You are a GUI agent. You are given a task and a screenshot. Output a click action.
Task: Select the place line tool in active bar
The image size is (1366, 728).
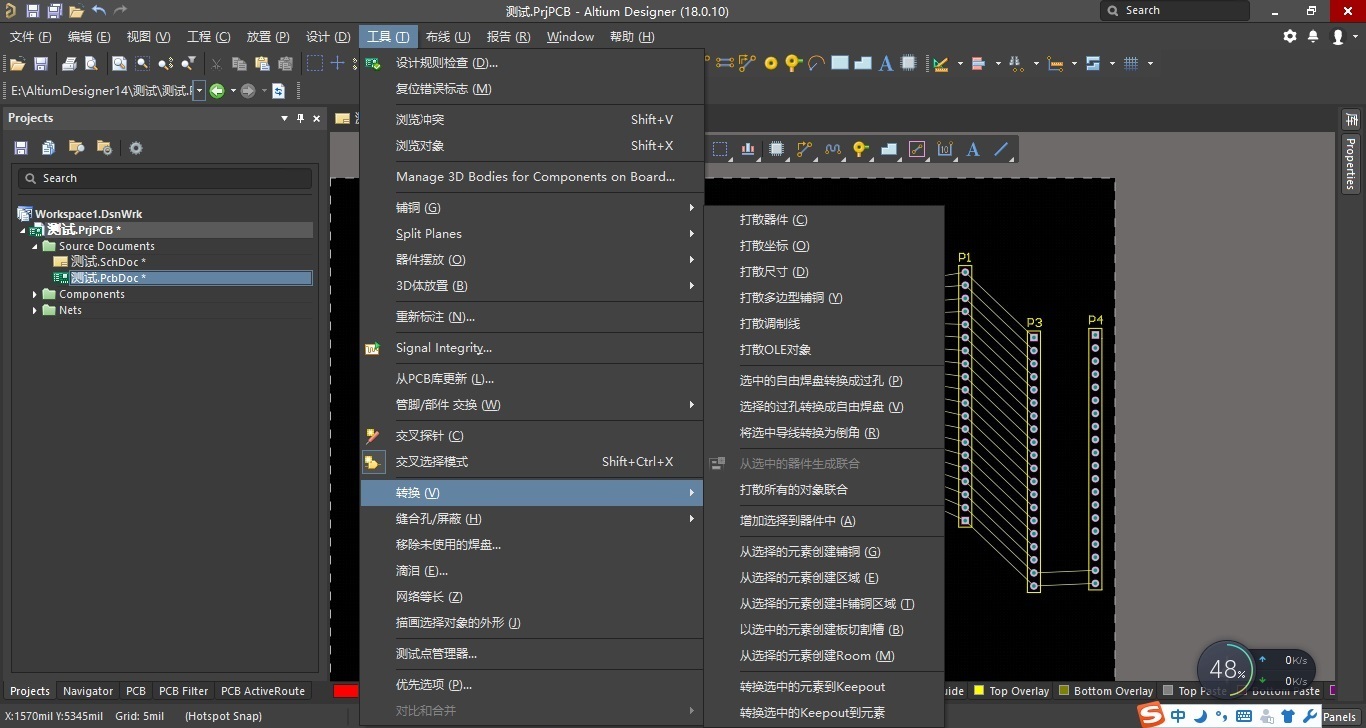point(1001,150)
